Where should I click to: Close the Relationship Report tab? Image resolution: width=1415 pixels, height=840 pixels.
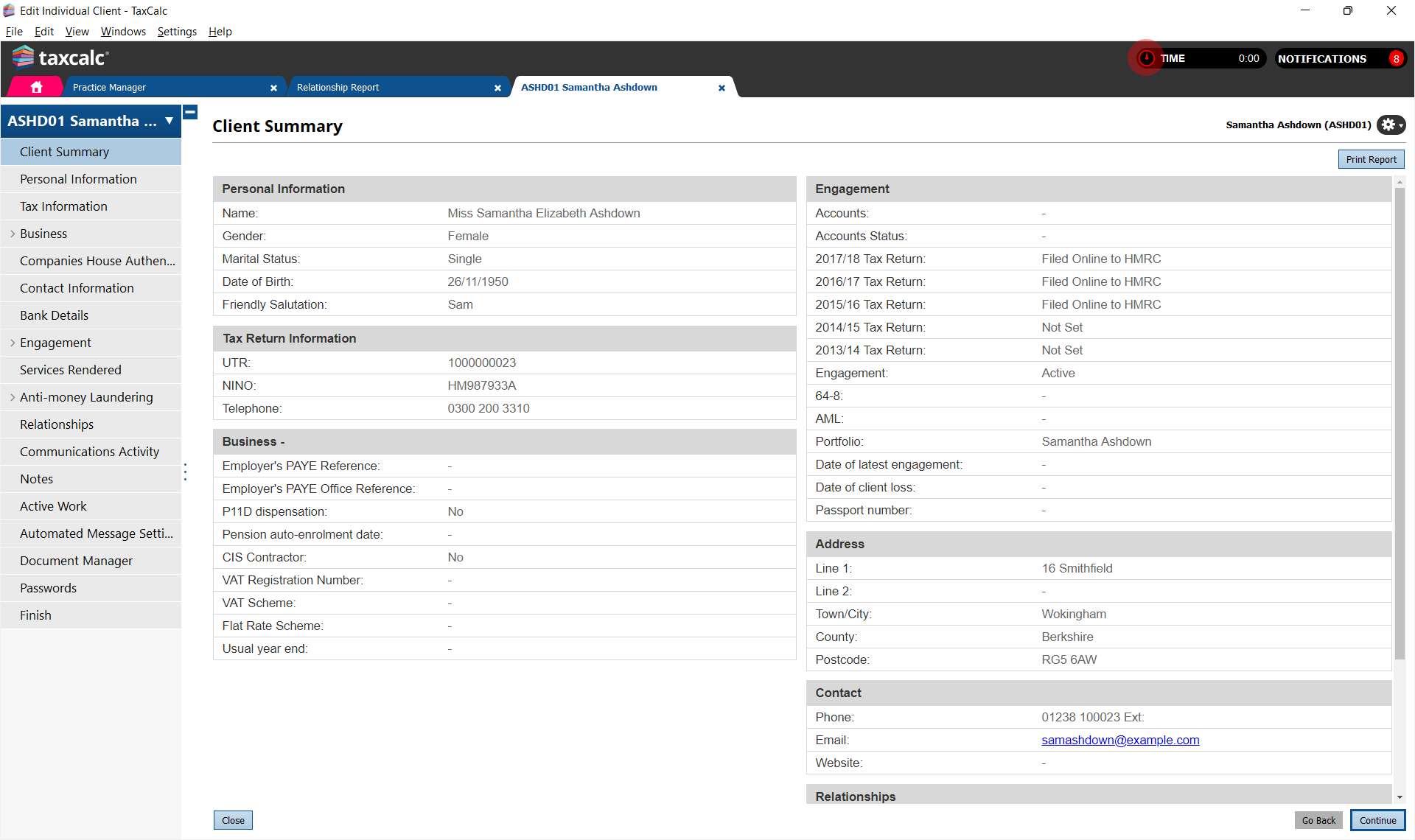point(497,88)
